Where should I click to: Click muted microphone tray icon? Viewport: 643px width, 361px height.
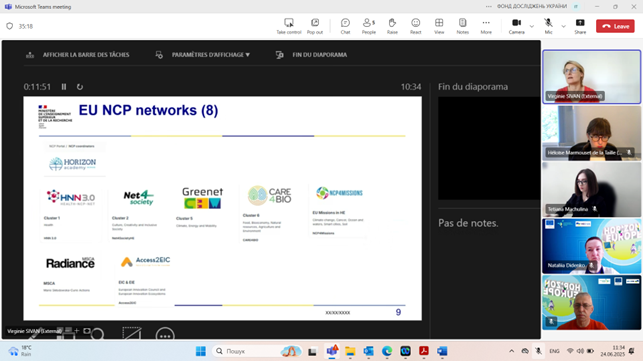(538, 351)
